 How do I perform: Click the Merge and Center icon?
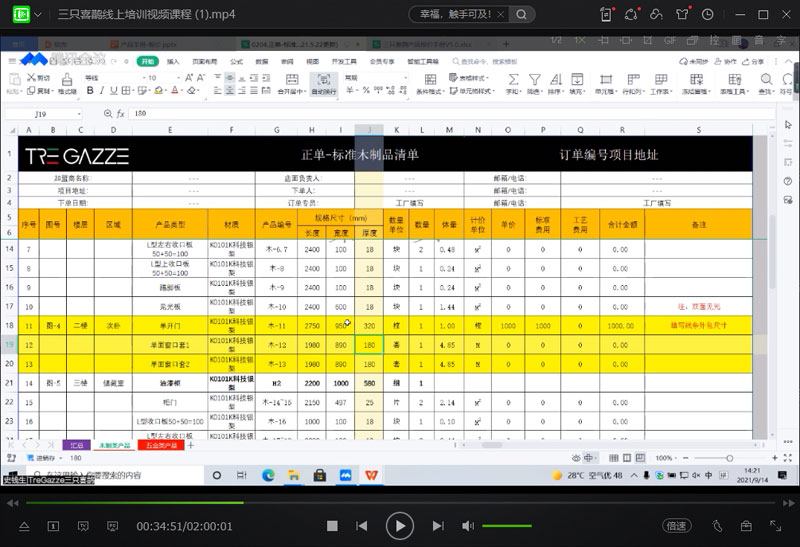click(292, 79)
